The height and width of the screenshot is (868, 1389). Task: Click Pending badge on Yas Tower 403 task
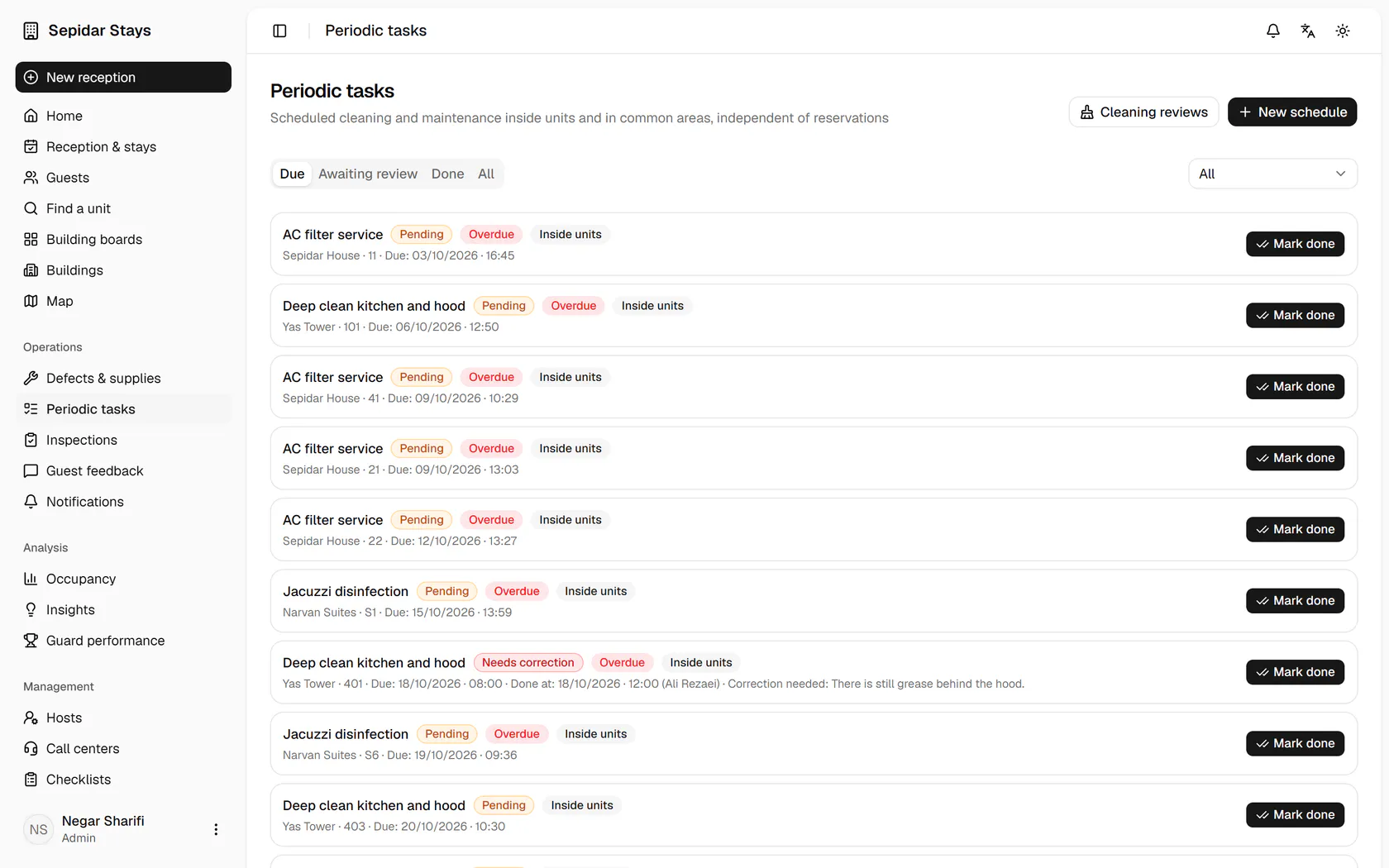[x=504, y=805]
